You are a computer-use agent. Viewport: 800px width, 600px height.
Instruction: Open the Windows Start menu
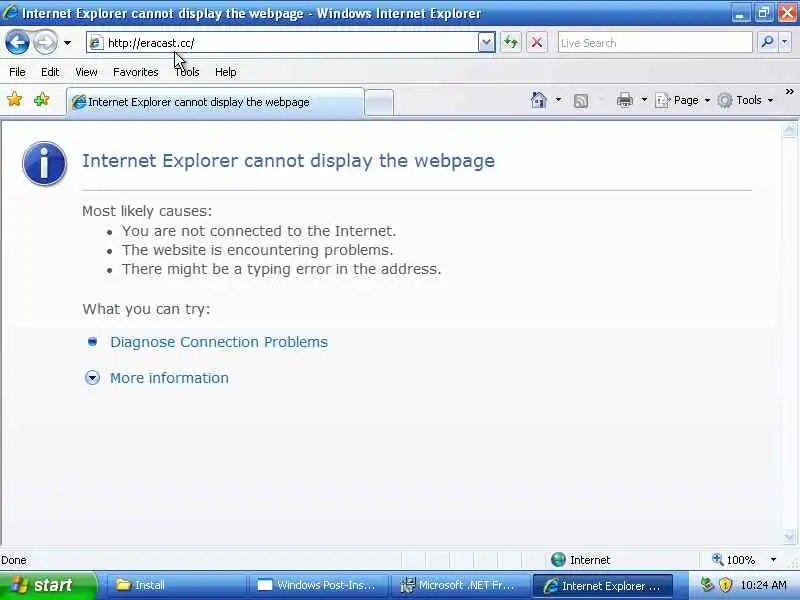coord(48,585)
